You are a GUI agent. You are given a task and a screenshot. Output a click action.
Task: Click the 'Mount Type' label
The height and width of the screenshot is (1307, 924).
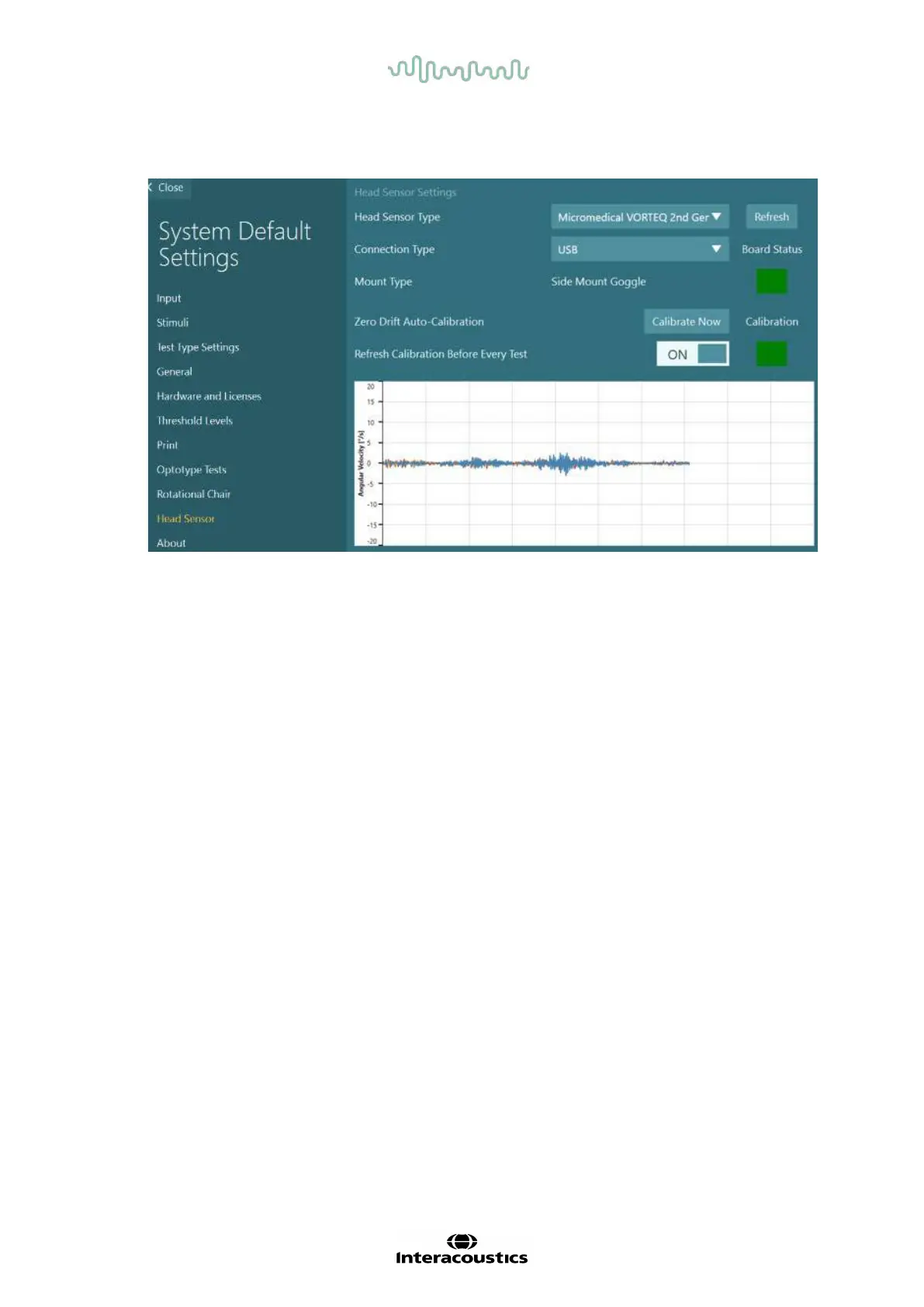pos(382,282)
